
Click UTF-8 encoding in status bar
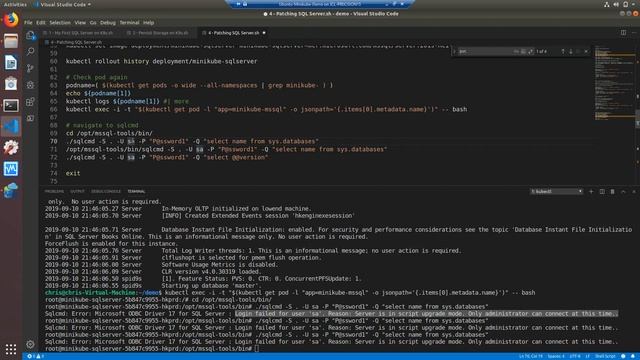coord(575,356)
